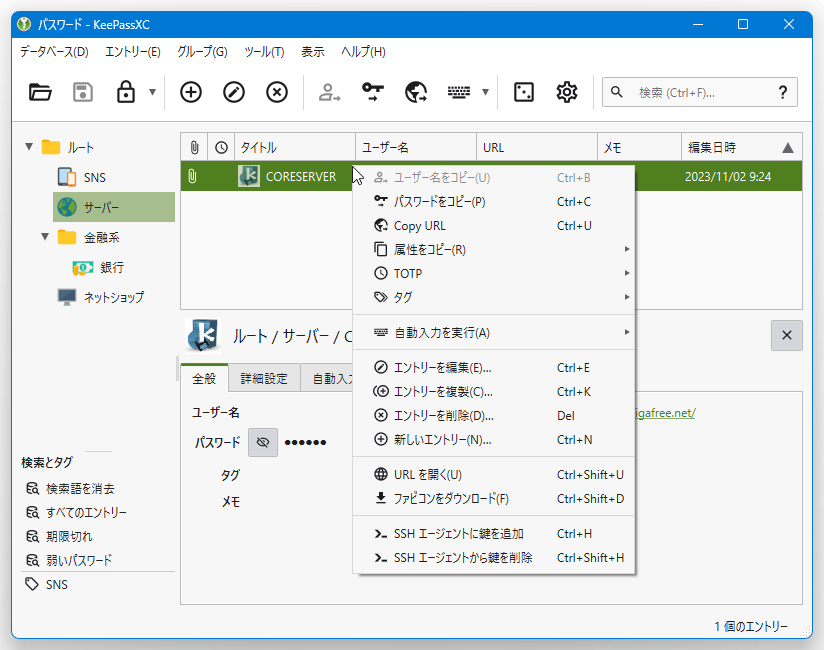Open the lock database dropdown arrow

[152, 92]
